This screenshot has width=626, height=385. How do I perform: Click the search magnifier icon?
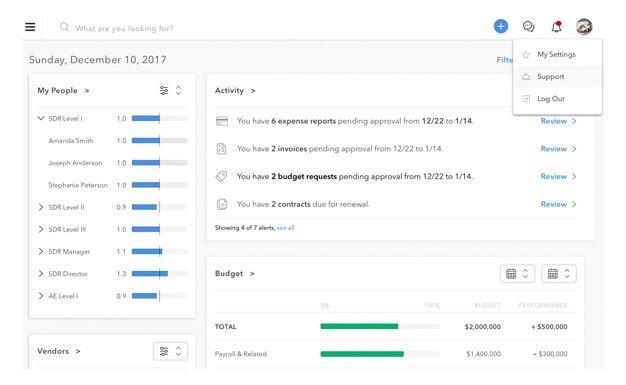(x=64, y=27)
